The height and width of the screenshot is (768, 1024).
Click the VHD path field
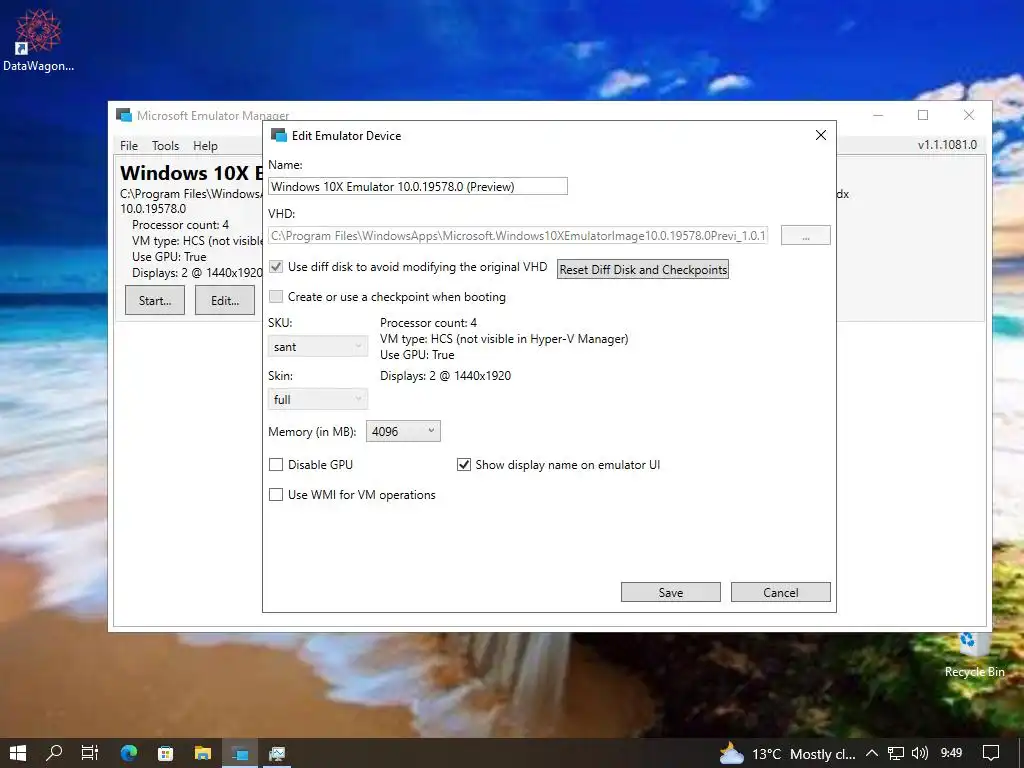point(519,235)
